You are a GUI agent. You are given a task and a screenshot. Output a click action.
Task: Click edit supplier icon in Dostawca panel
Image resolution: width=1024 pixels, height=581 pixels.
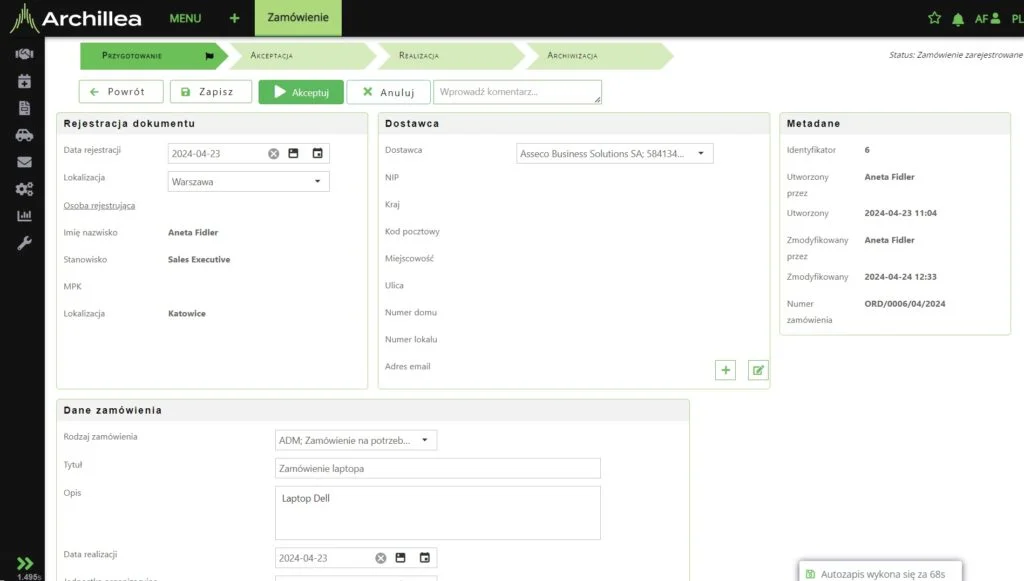[x=758, y=371]
